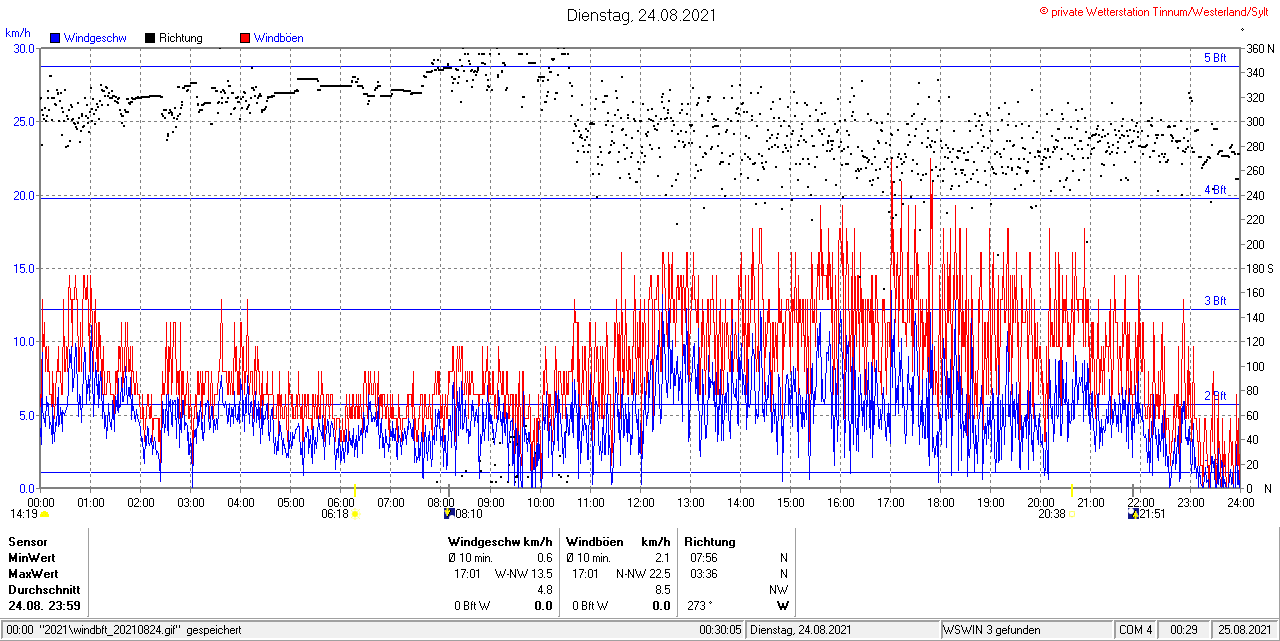The image size is (1280, 641).
Task: Click the chart title Dienstag, 24.08.2021
Action: pyautogui.click(x=641, y=14)
